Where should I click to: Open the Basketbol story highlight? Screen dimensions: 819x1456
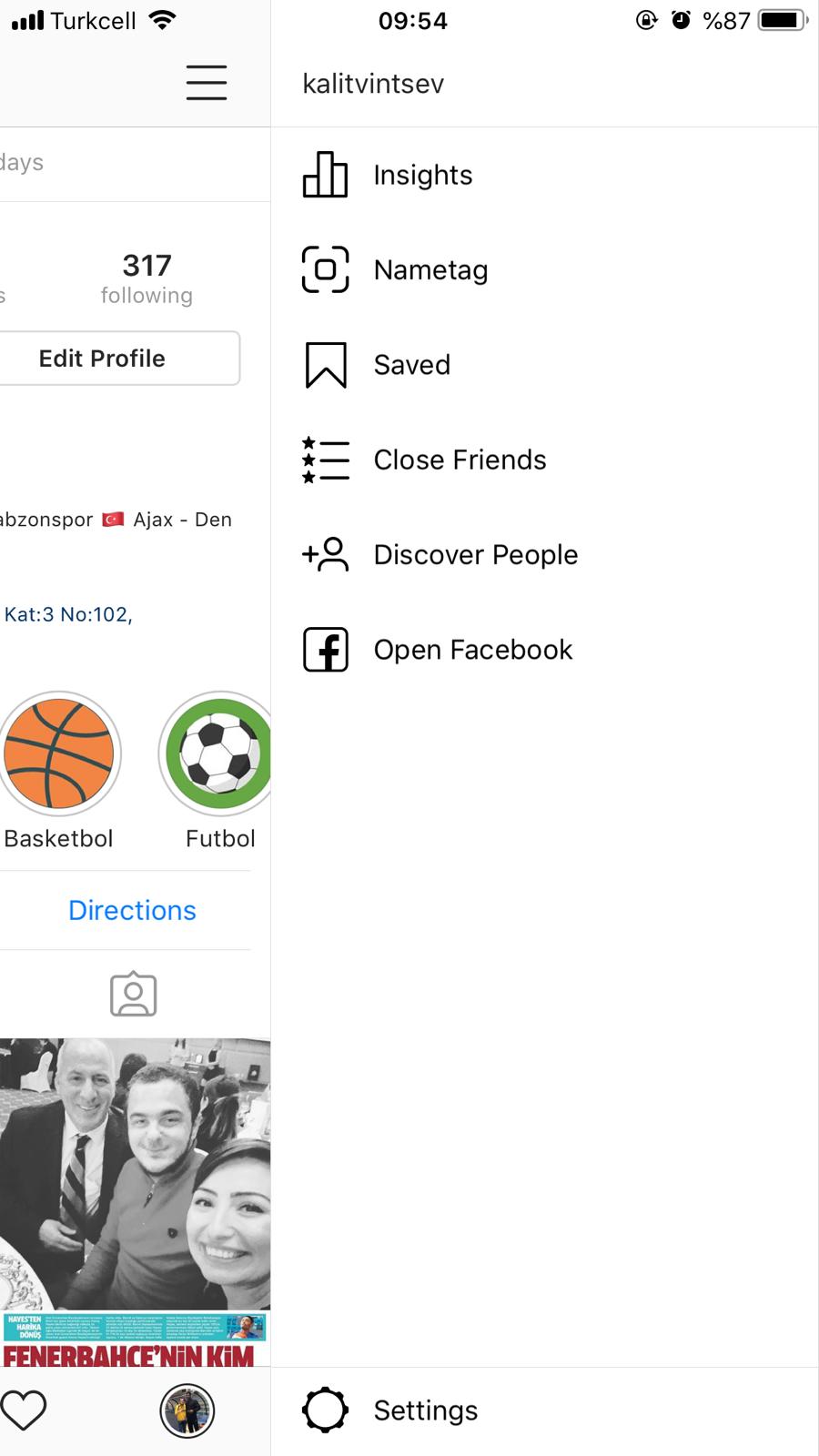[x=59, y=754]
